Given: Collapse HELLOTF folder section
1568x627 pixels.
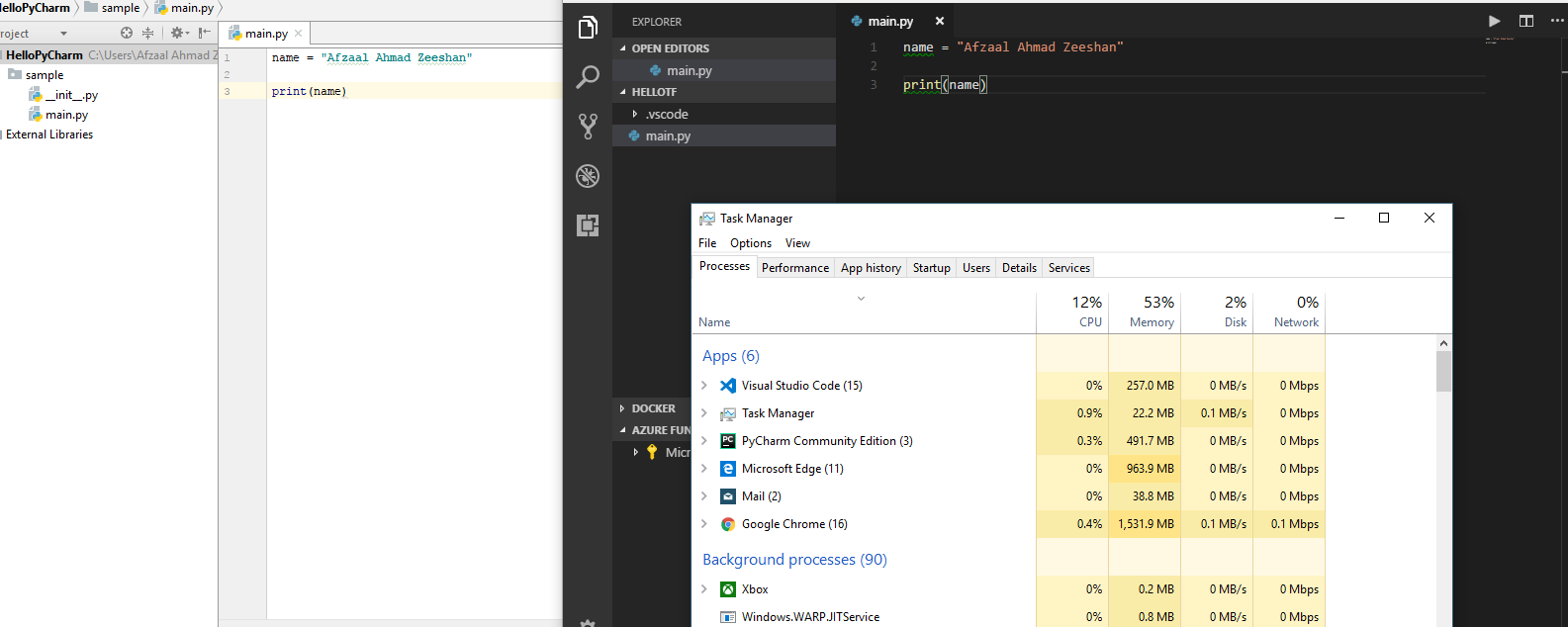Looking at the screenshot, I should pos(623,92).
